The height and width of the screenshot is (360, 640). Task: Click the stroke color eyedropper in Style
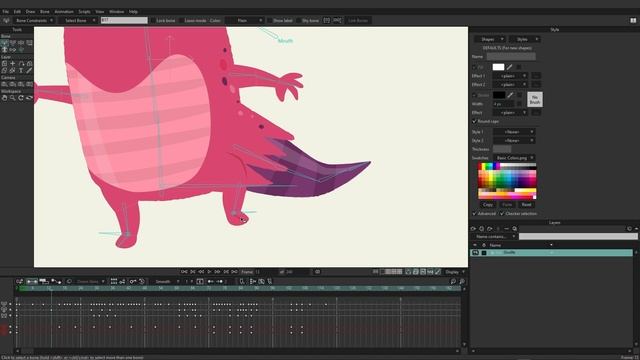tap(510, 95)
